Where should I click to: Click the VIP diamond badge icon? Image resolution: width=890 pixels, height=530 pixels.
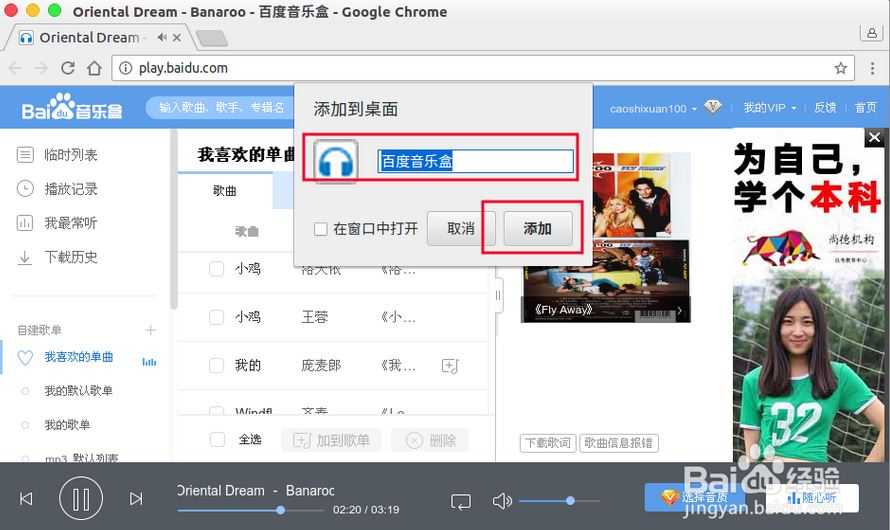(x=713, y=107)
